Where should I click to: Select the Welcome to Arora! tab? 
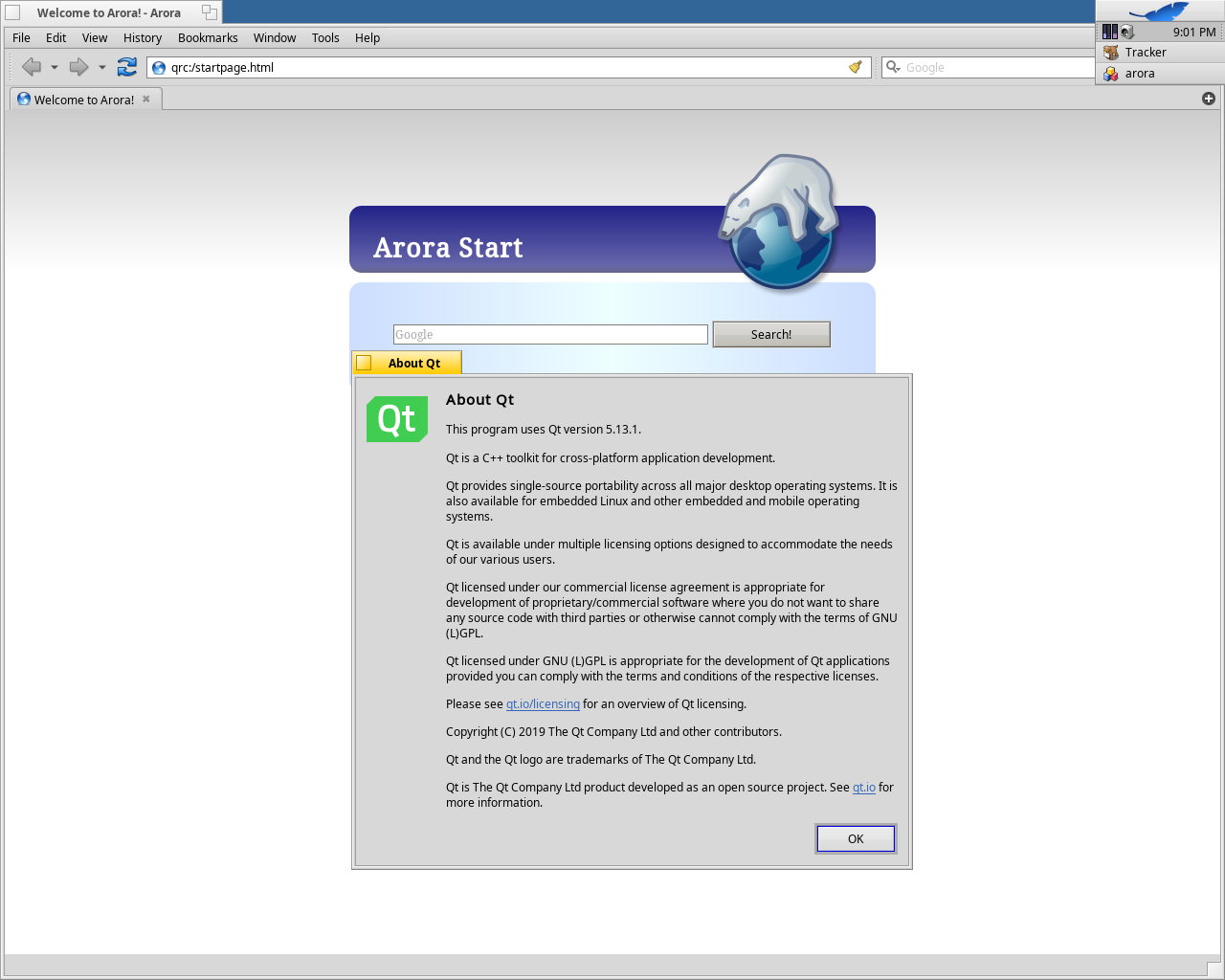[85, 100]
